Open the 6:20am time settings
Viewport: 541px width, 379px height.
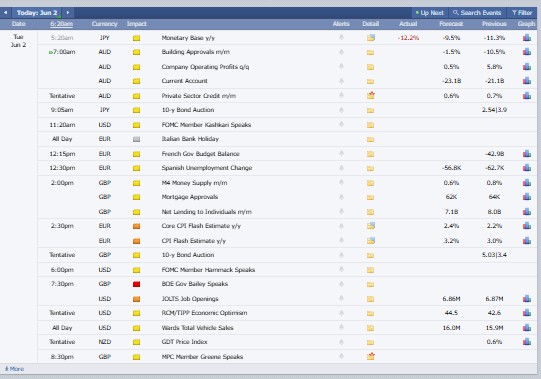pos(61,24)
